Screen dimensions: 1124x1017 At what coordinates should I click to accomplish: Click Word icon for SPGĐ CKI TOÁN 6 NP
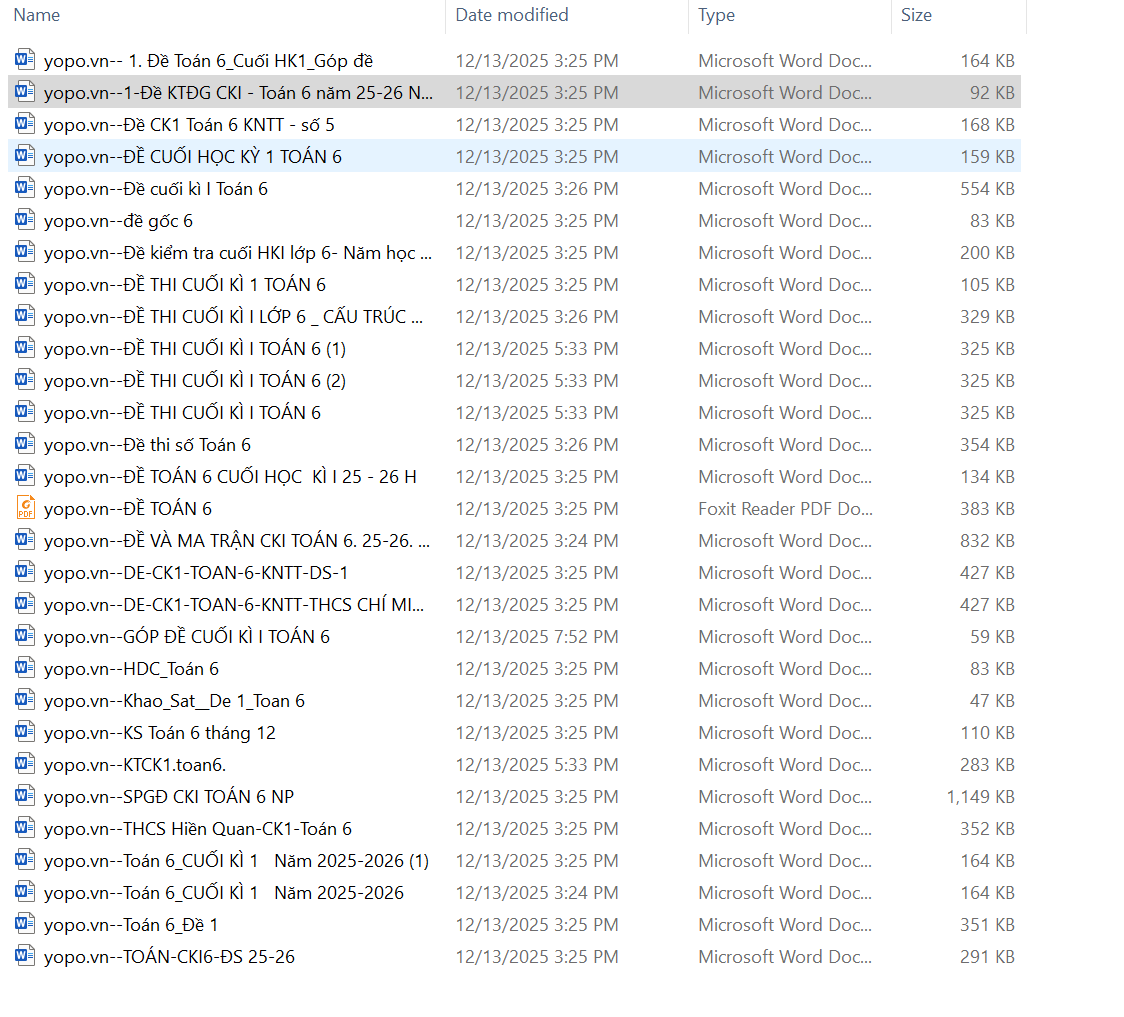pos(25,796)
